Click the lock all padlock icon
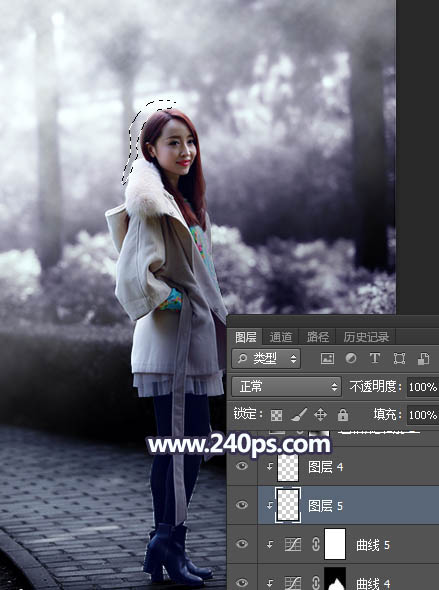This screenshot has height=590, width=439. [342, 415]
